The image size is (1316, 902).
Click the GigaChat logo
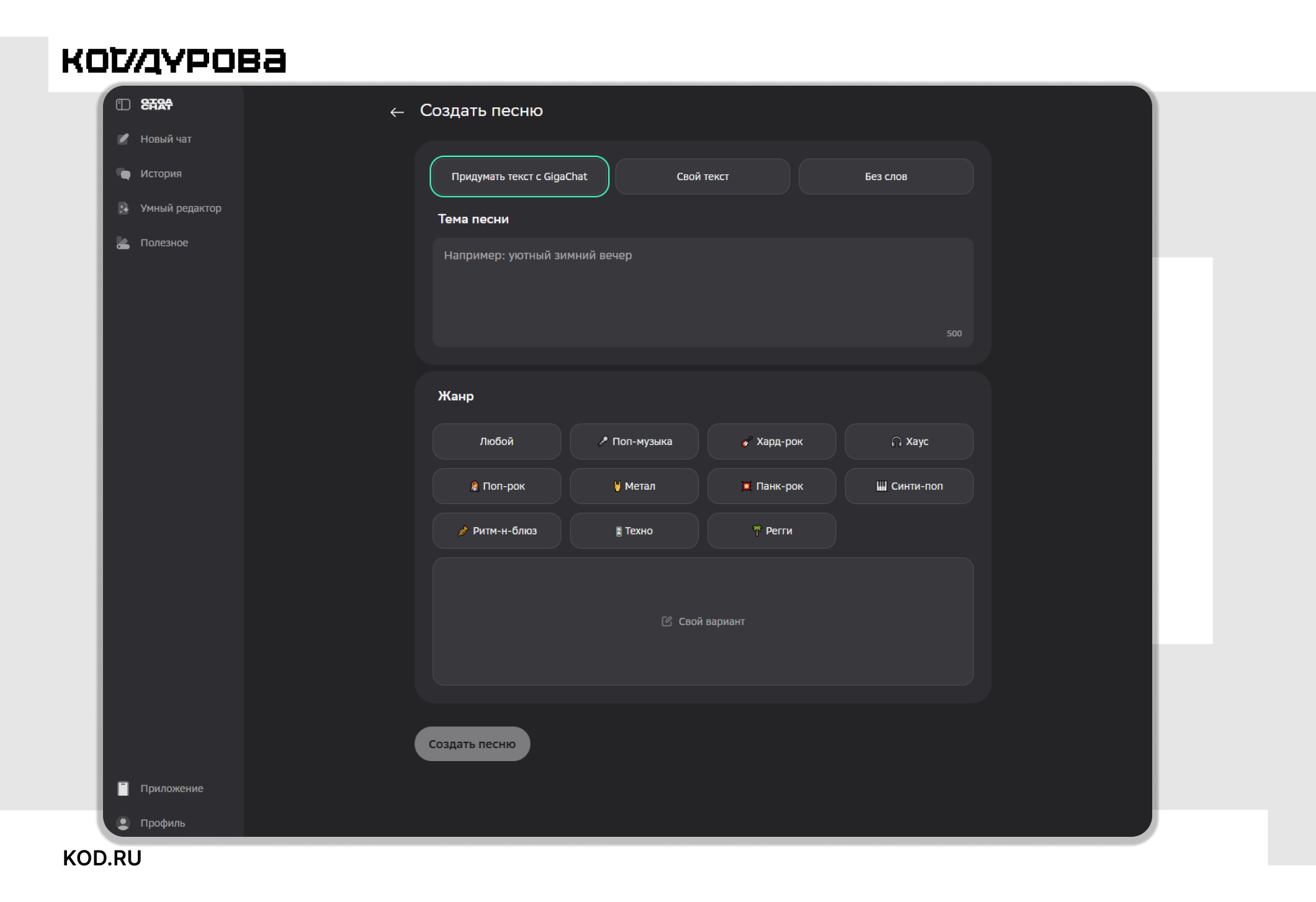(x=156, y=104)
